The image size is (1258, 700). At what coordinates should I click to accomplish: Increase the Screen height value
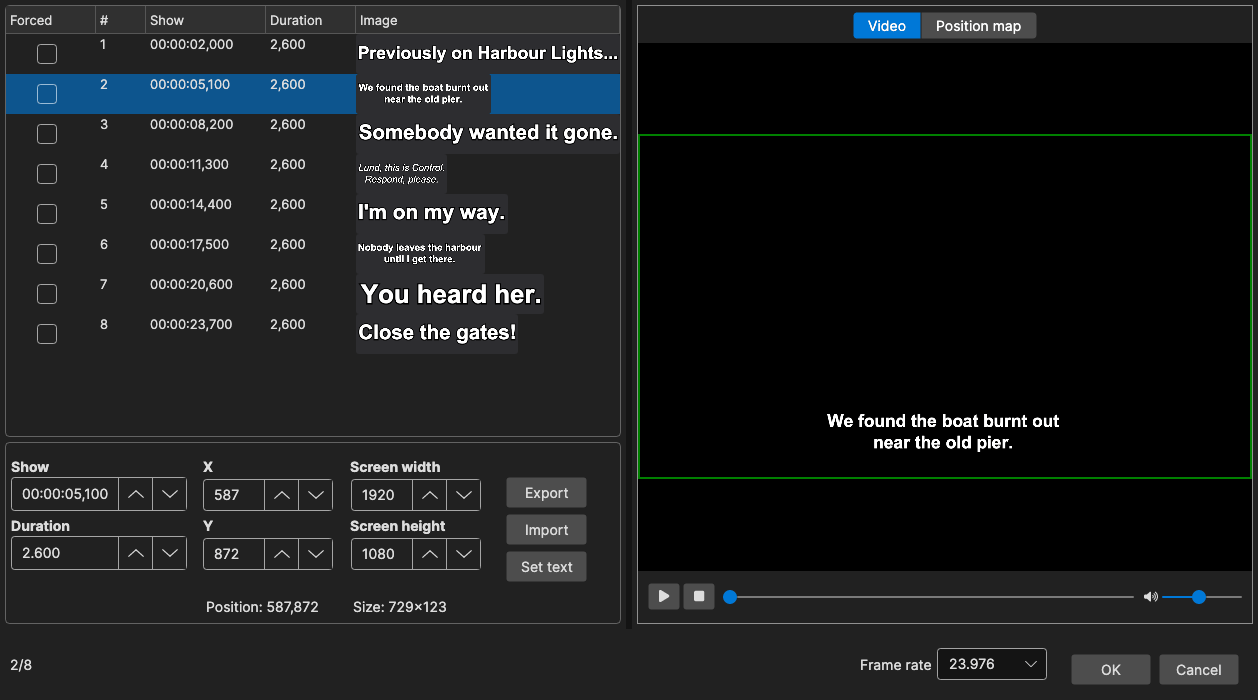point(430,554)
